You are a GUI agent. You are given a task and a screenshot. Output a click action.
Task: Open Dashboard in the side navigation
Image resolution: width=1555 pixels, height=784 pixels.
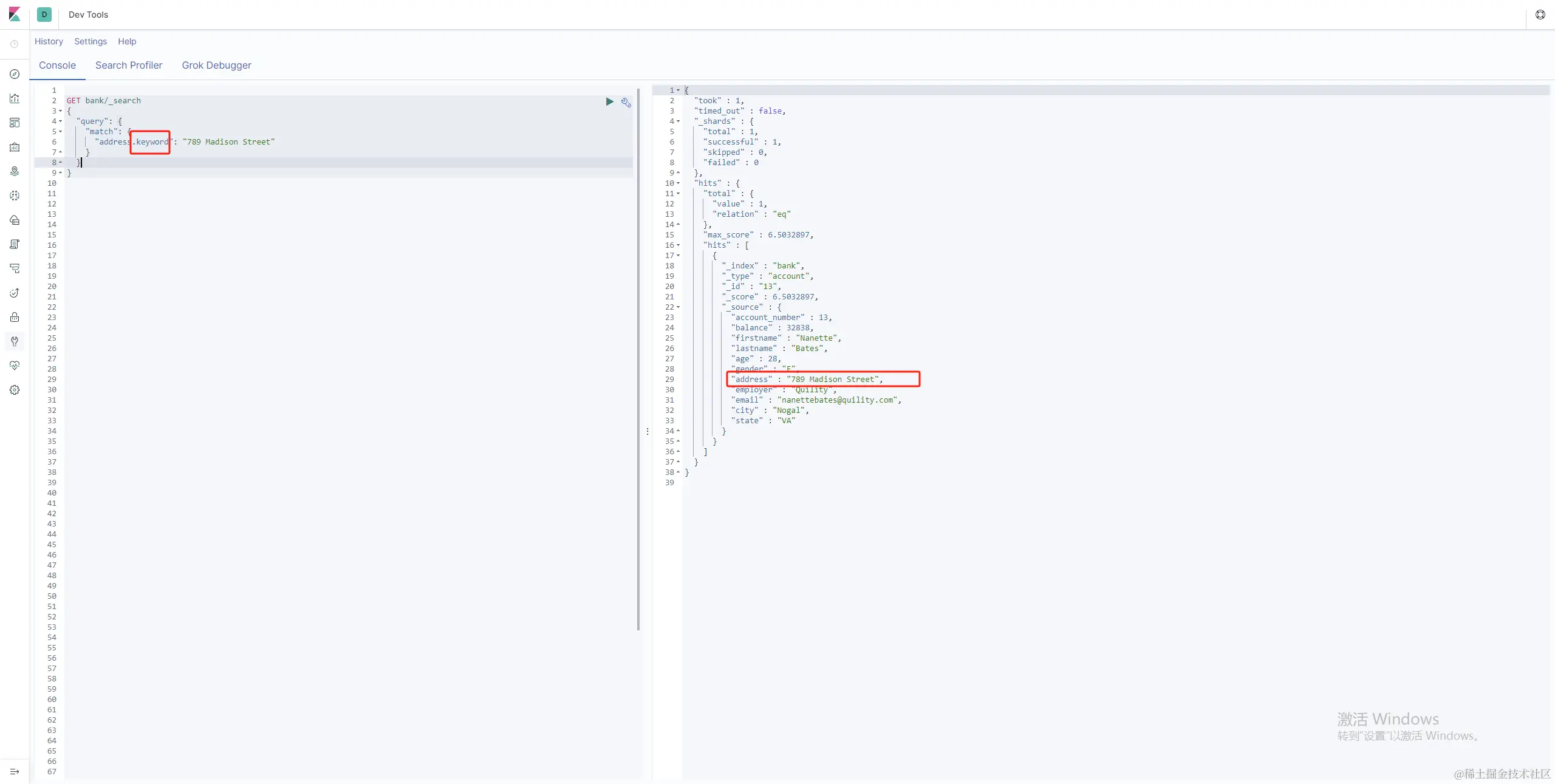click(x=15, y=123)
